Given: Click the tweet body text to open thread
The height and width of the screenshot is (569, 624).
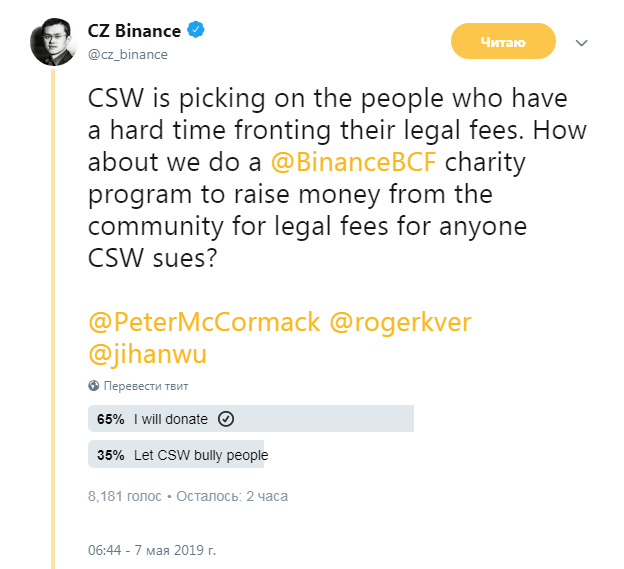Looking at the screenshot, I should tap(337, 178).
